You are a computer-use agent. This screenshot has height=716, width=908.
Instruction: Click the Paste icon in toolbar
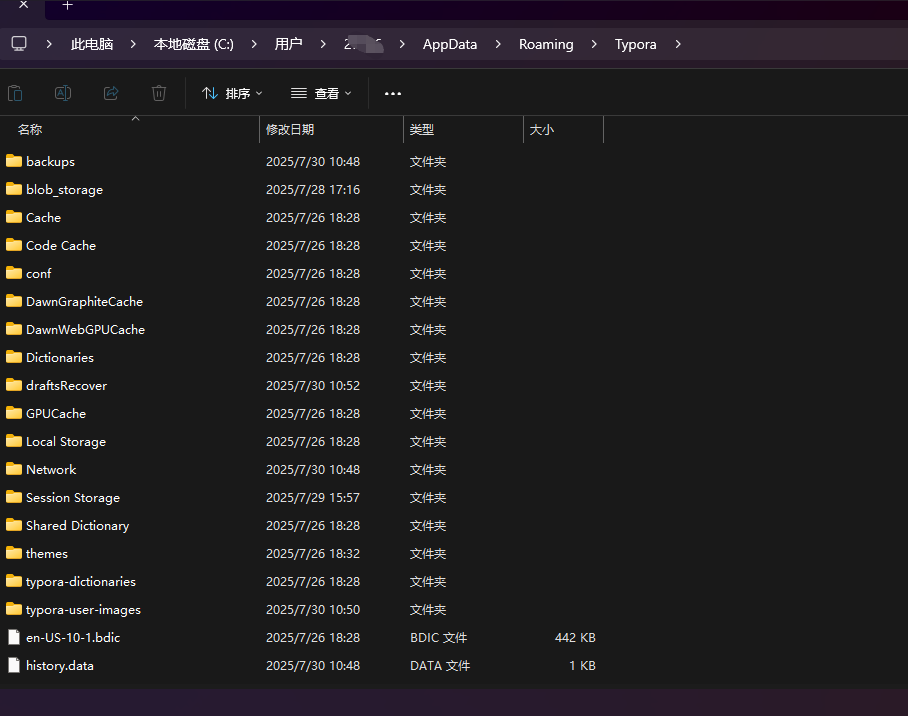tap(15, 93)
